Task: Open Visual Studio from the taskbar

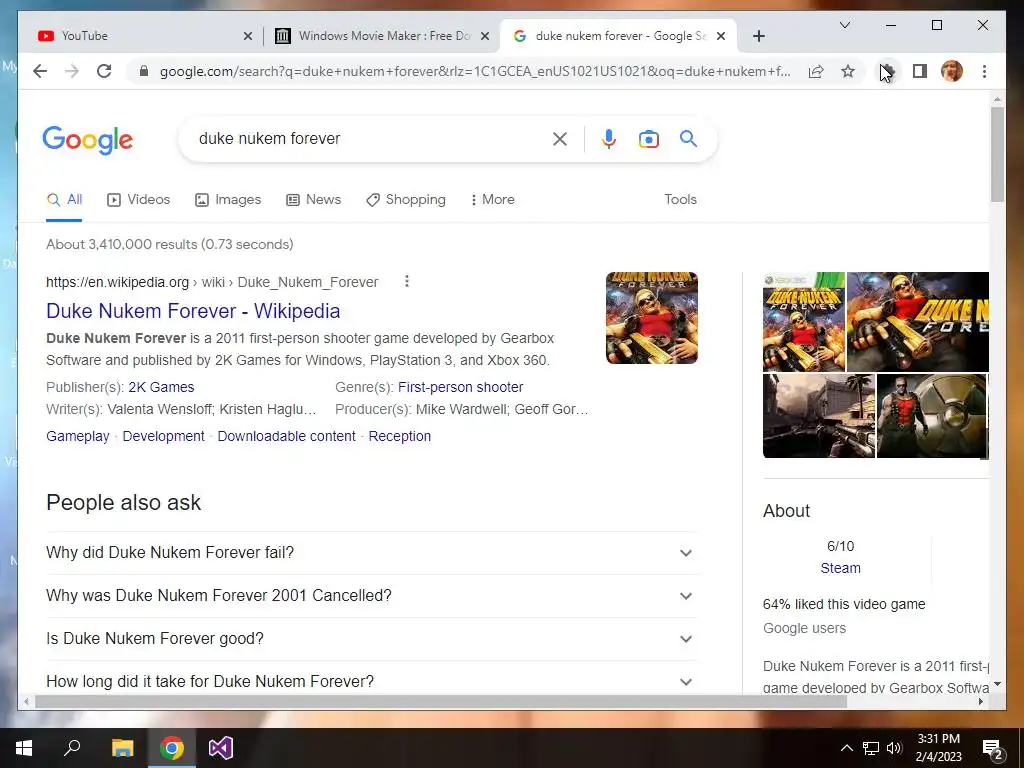Action: pyautogui.click(x=221, y=748)
